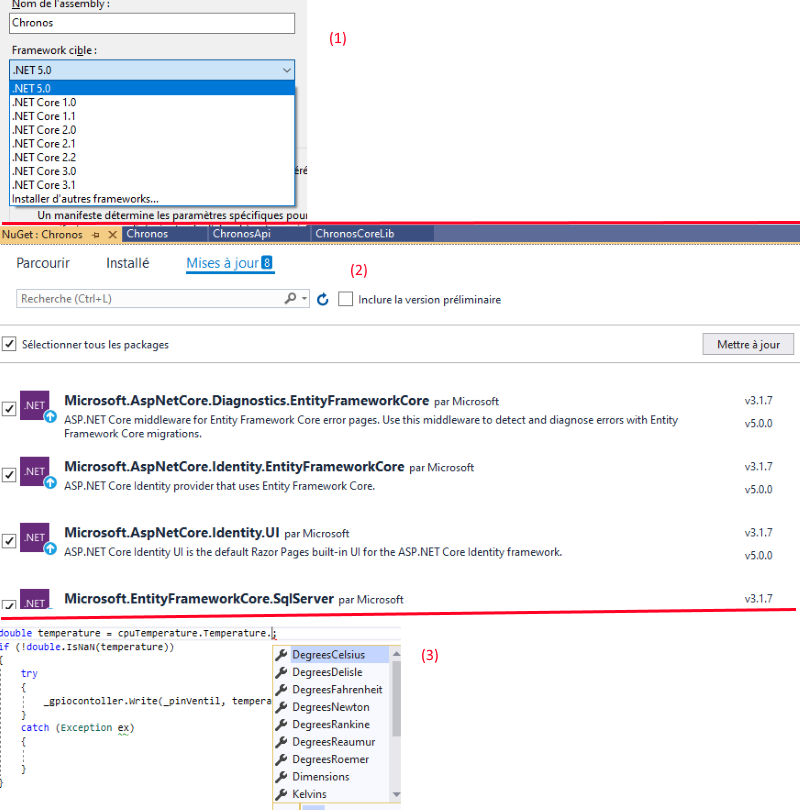Open the Installé tab
The image size is (800, 810).
pos(127,263)
